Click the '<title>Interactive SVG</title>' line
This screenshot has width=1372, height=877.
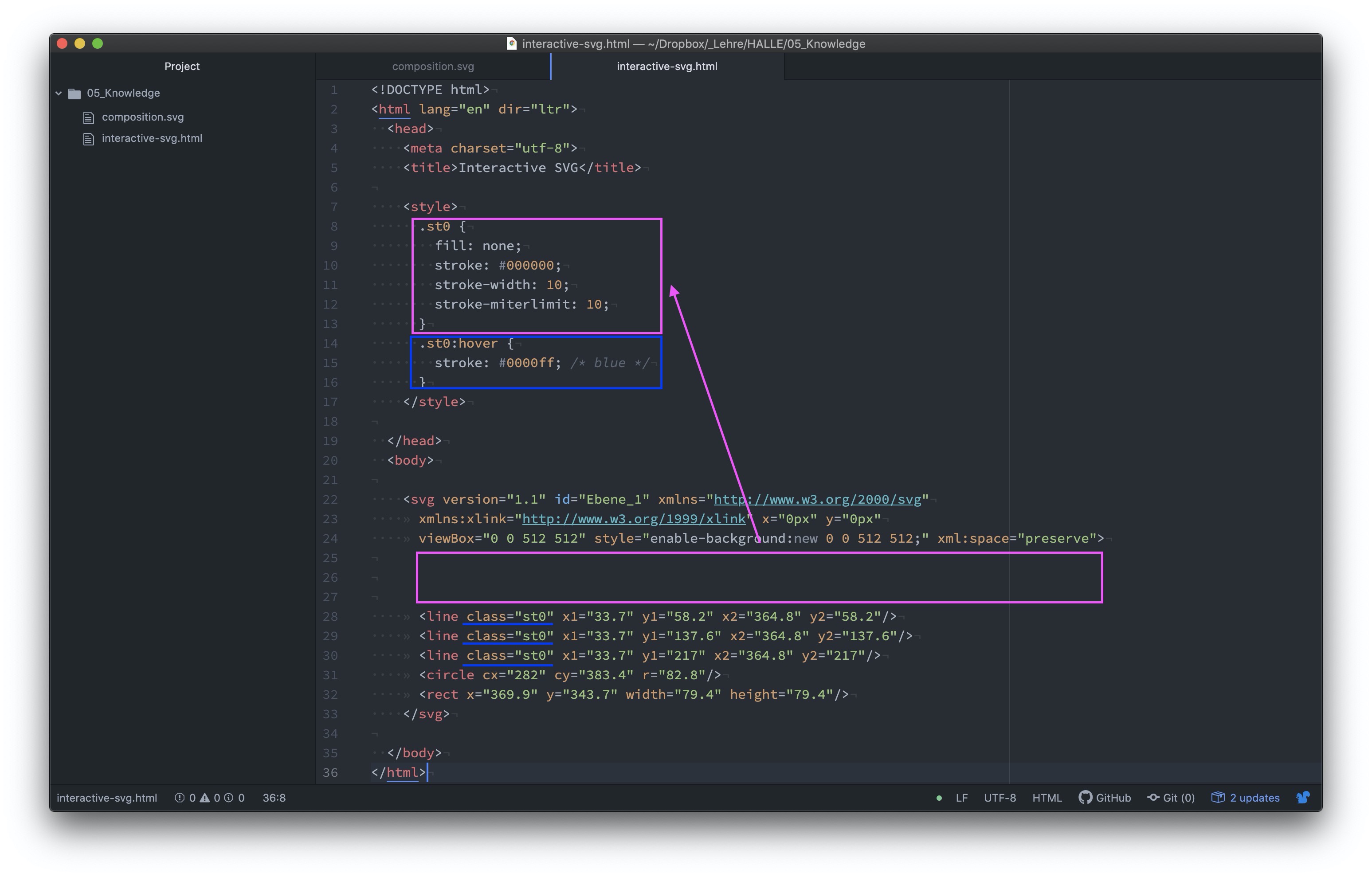[x=522, y=168]
